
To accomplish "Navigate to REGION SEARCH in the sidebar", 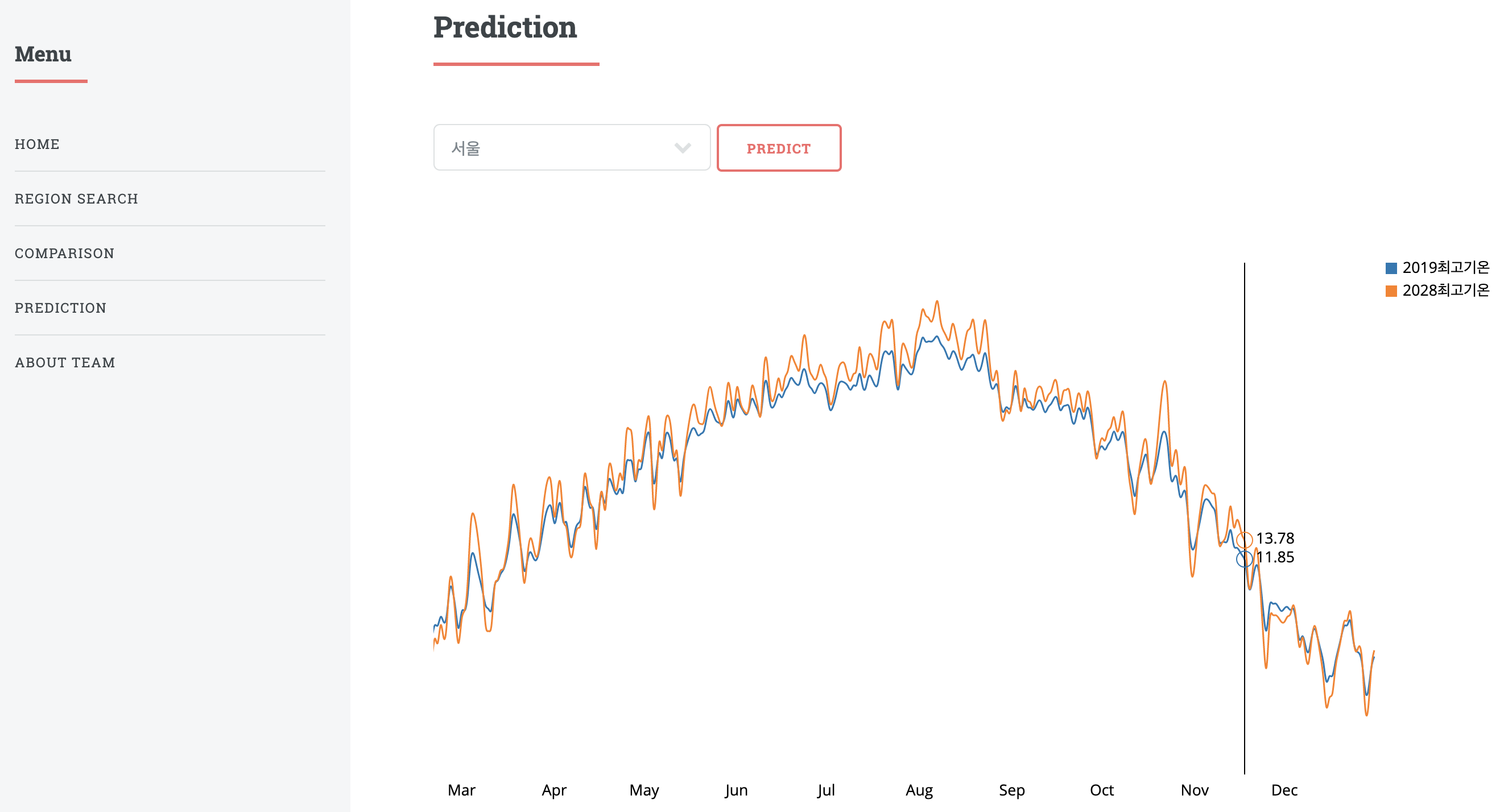I will click(x=76, y=198).
